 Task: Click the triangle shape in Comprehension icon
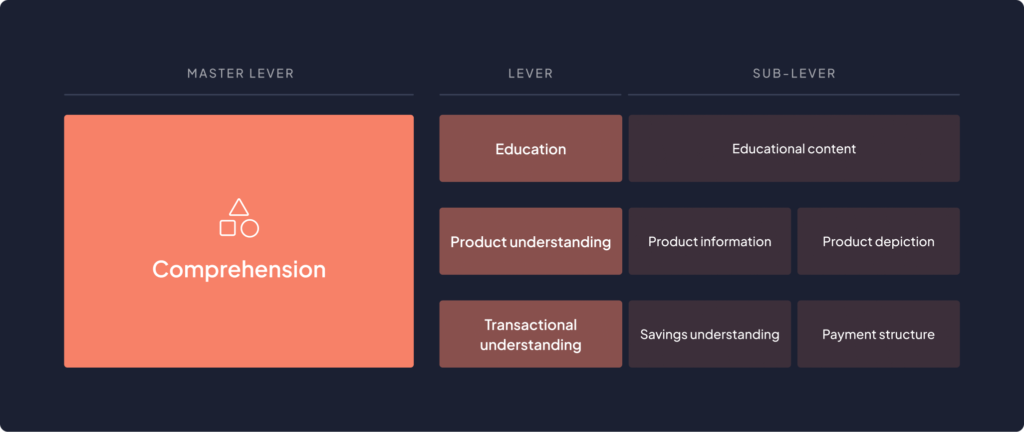(238, 208)
